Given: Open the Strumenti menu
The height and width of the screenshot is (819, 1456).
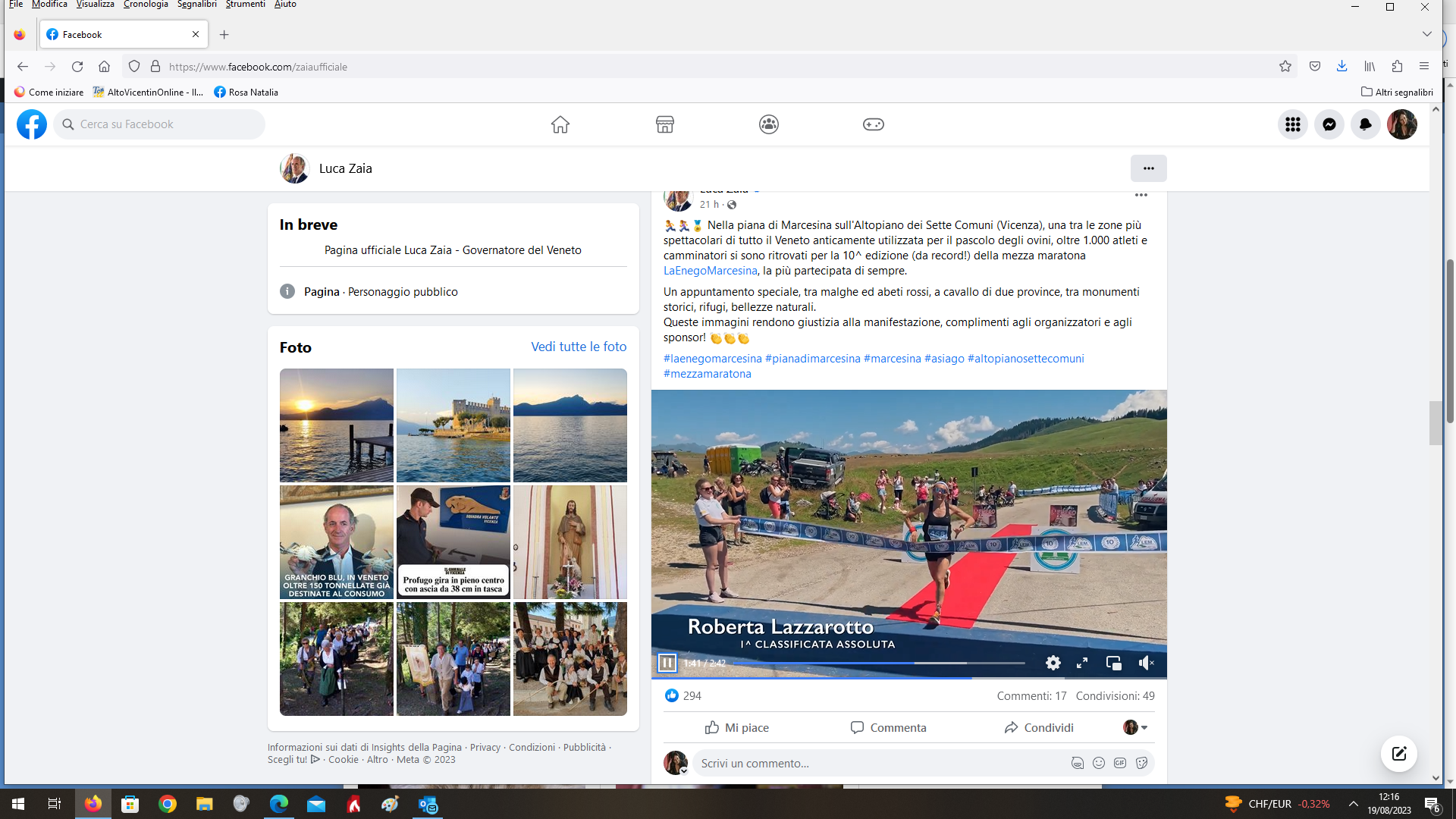Looking at the screenshot, I should (x=245, y=5).
